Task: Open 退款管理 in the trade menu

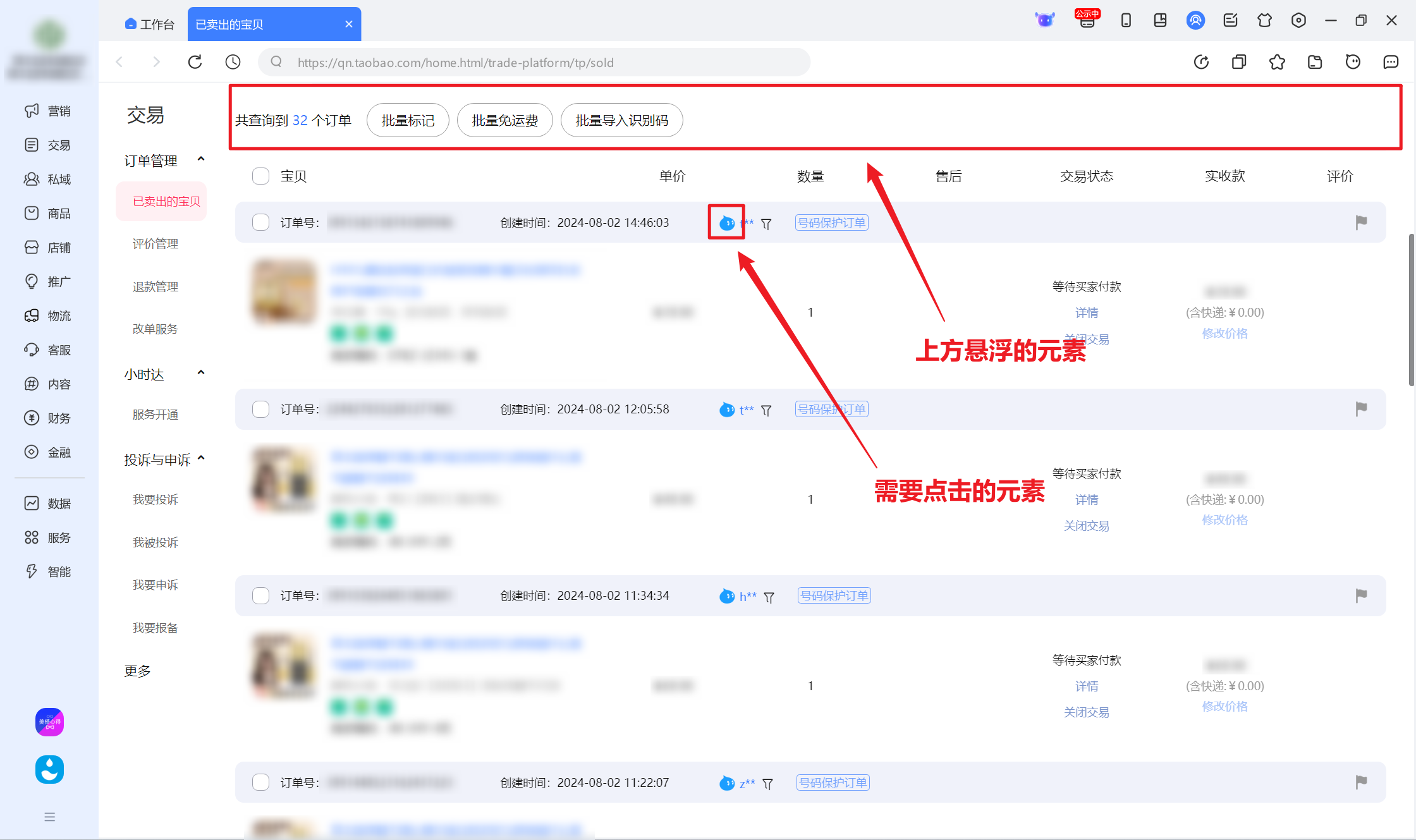Action: 156,286
